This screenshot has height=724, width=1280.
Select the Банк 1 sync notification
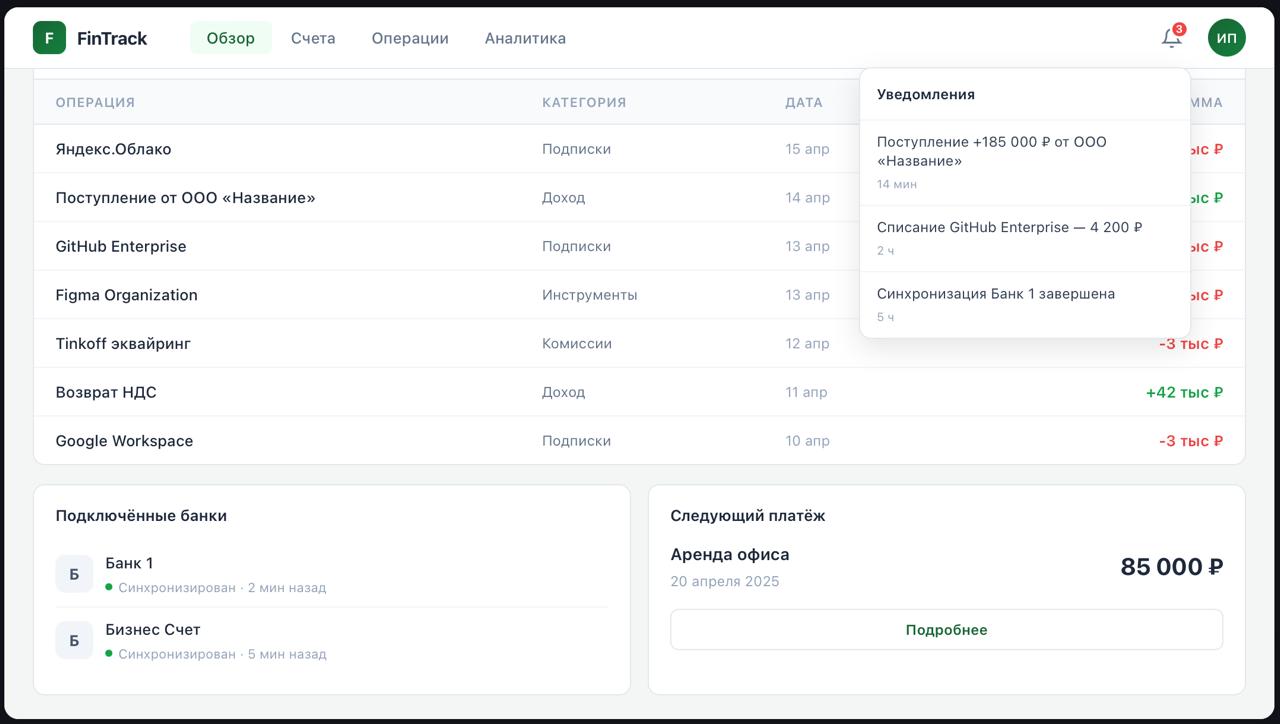tap(1024, 304)
